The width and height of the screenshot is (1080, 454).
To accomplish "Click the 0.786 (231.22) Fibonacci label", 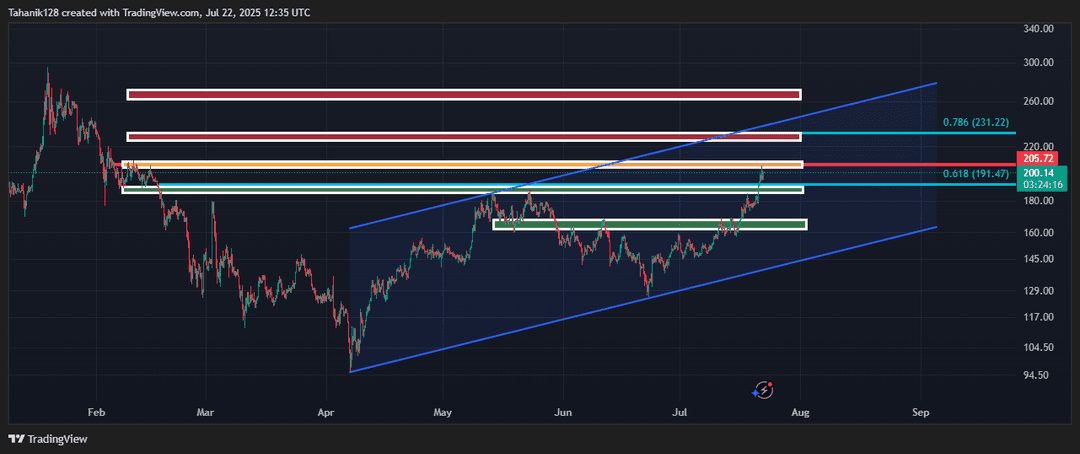I will point(976,123).
